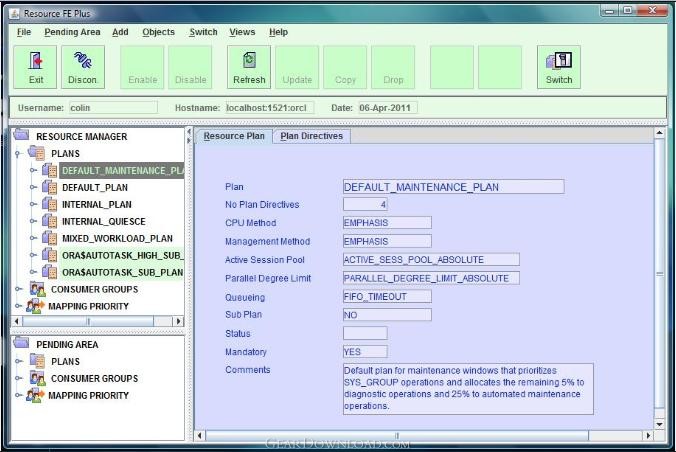This screenshot has height=452, width=676.
Task: Click the Queueing field FIFO_TIMEOUT
Action: point(387,297)
